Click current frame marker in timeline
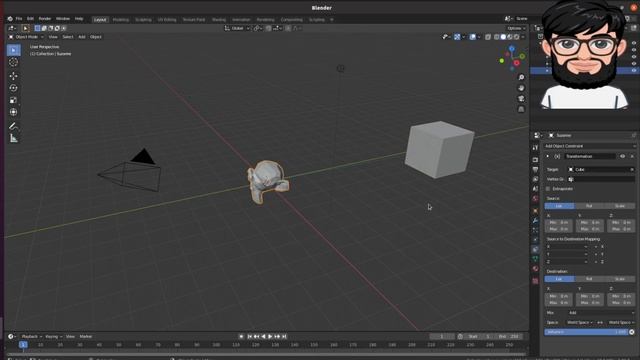Viewport: 640px width, 360px height. [23, 345]
